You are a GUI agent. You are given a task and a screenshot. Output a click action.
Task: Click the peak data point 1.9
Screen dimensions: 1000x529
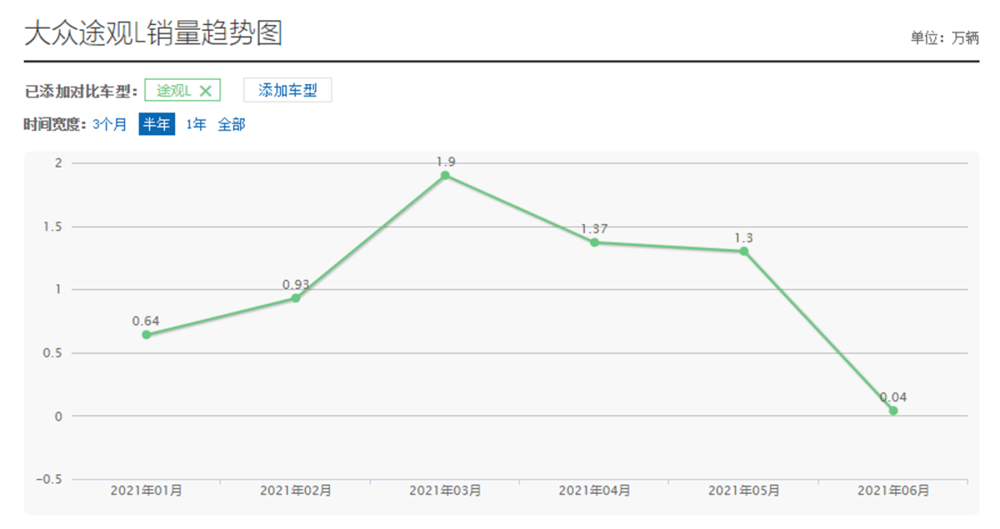click(x=445, y=175)
